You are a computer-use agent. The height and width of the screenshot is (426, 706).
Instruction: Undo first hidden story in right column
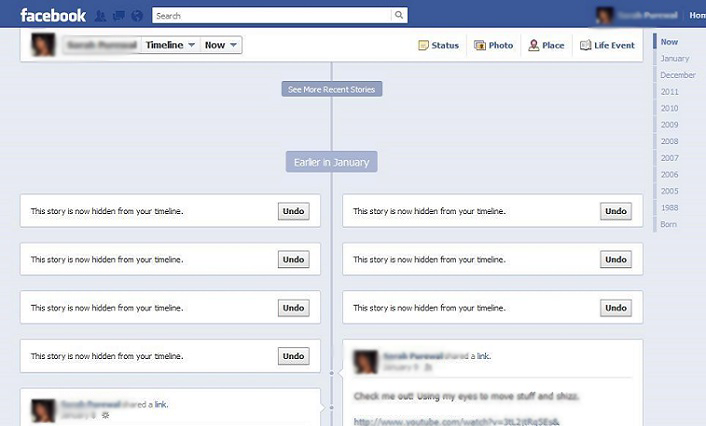616,211
